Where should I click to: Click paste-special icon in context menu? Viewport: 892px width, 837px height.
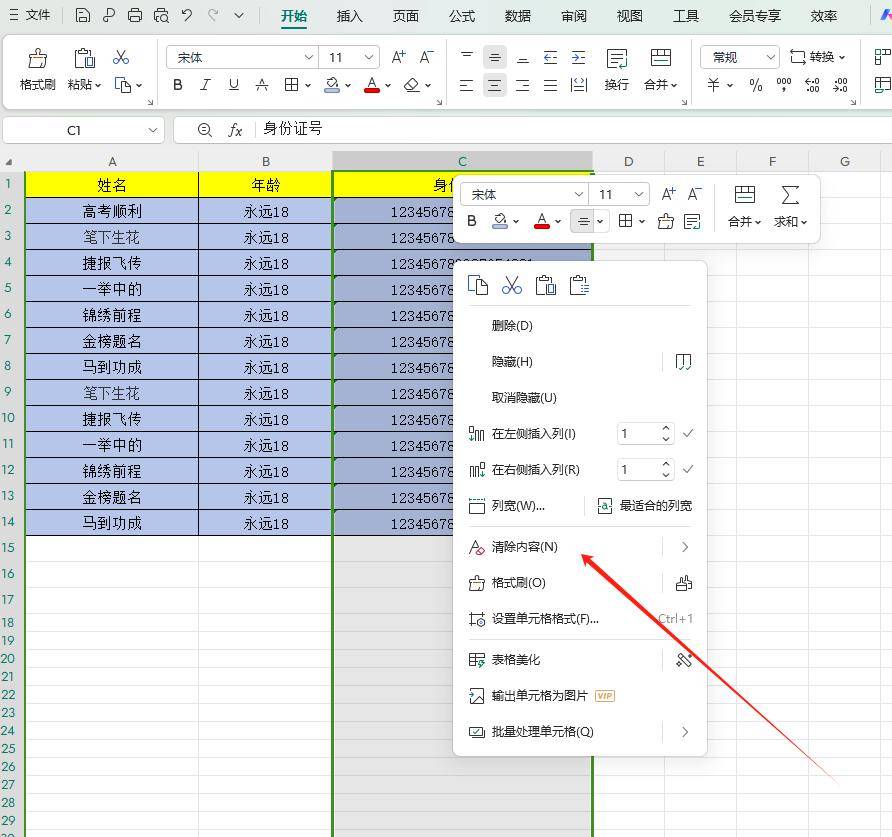(579, 286)
